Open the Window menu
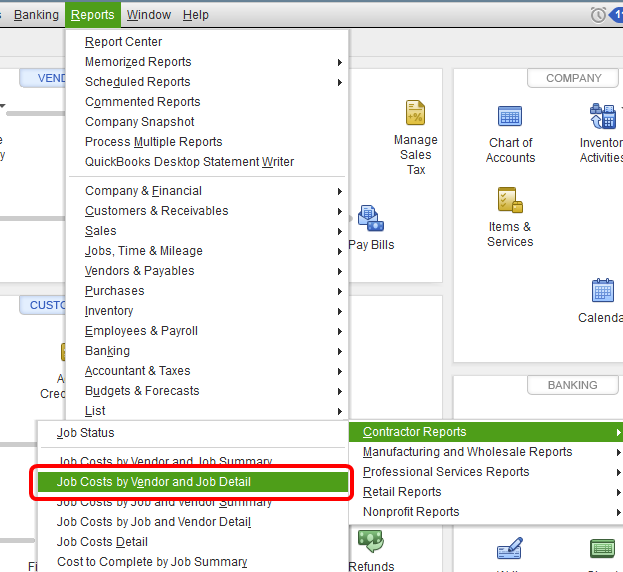 click(149, 15)
